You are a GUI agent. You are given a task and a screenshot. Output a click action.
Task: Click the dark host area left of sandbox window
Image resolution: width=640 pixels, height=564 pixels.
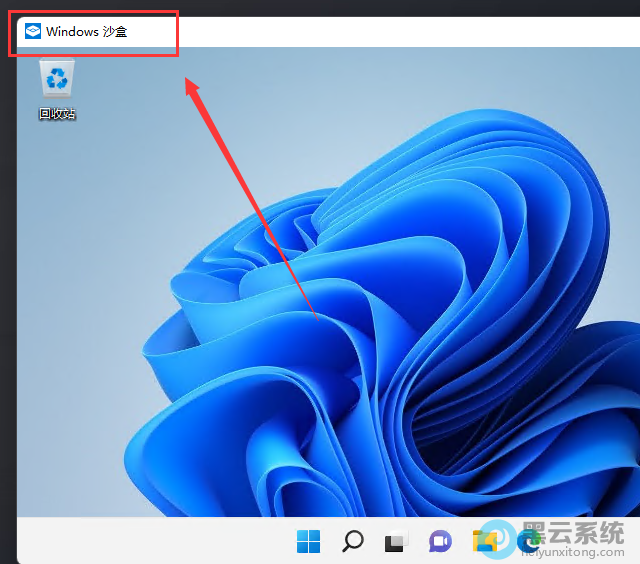7,300
